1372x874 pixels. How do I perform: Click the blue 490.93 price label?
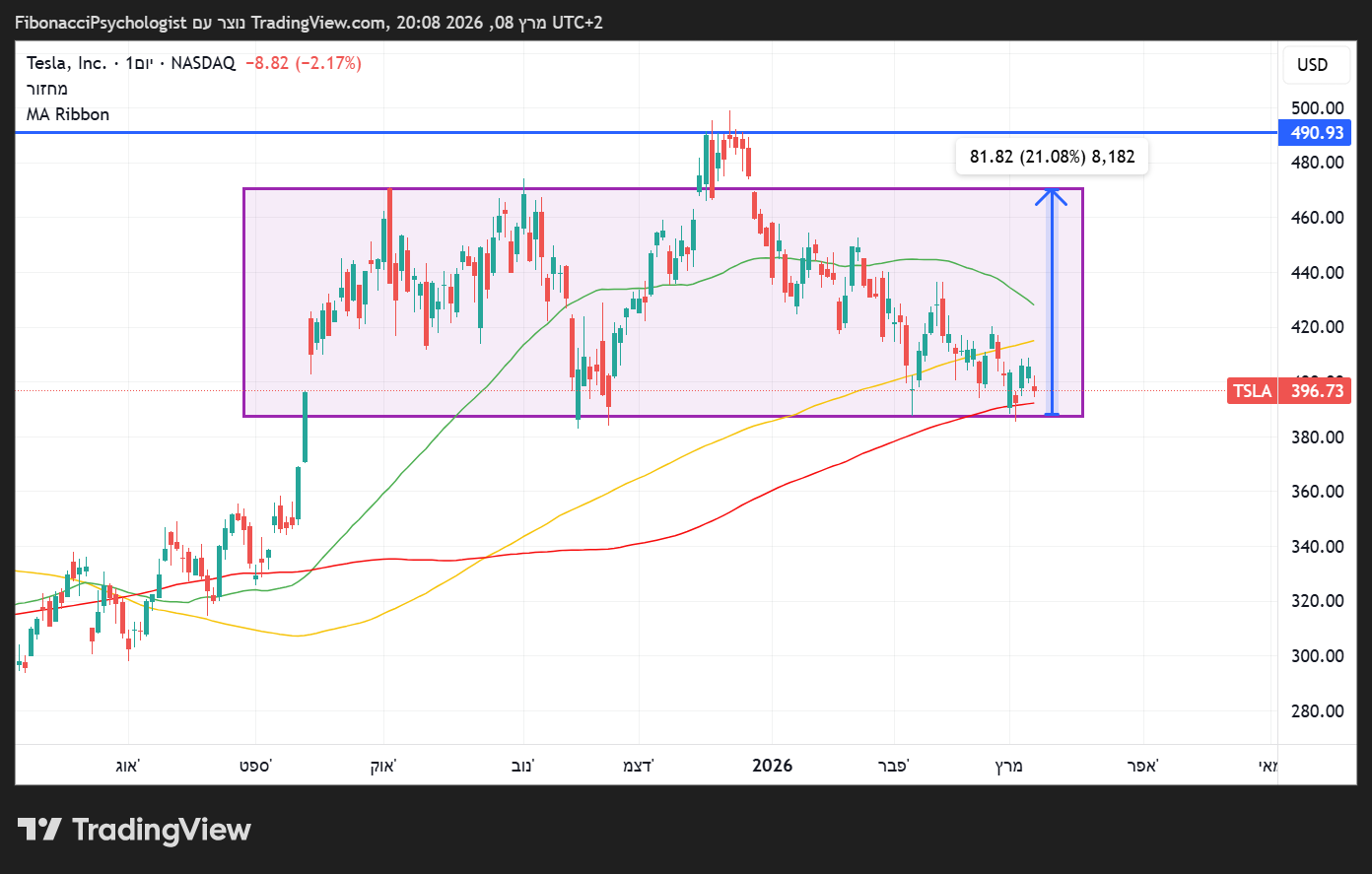1317,133
